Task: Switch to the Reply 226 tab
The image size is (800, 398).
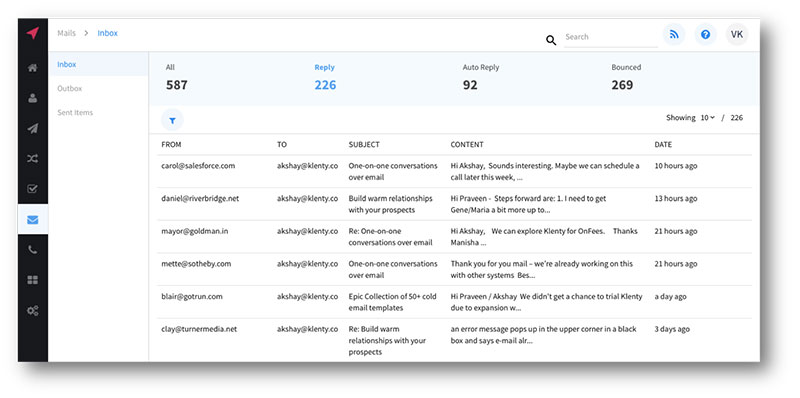Action: click(325, 78)
